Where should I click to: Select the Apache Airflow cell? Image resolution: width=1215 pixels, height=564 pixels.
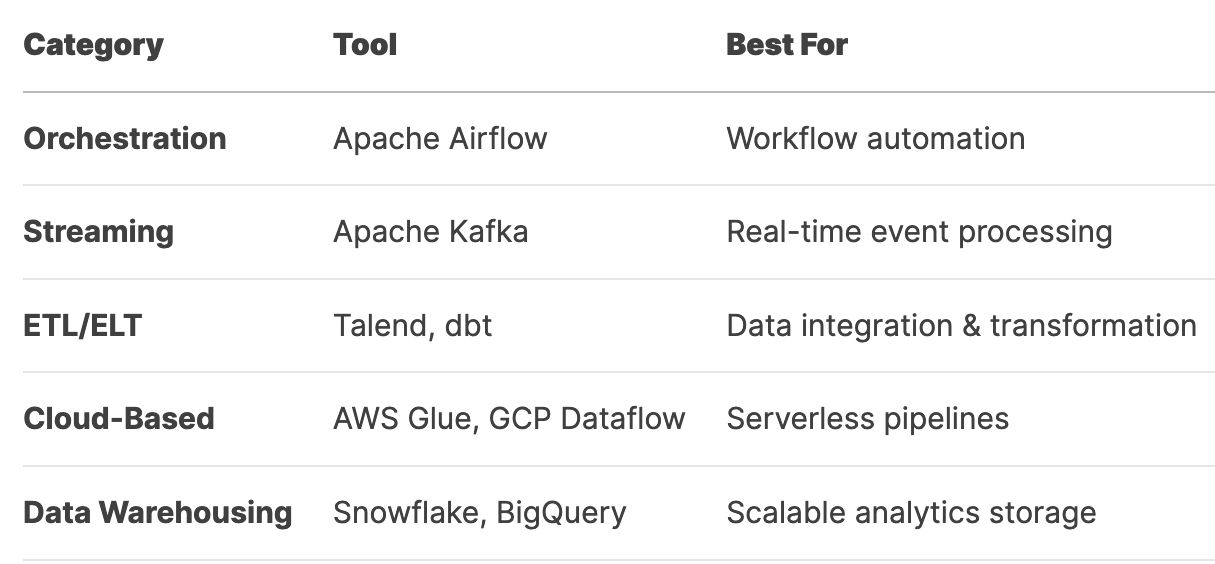tap(440, 138)
